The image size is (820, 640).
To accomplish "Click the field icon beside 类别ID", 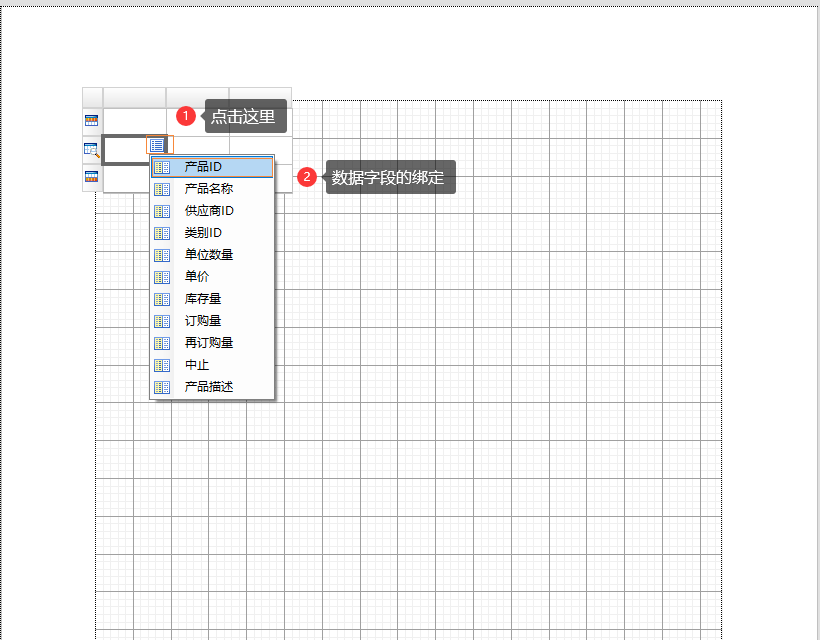I will [x=162, y=233].
